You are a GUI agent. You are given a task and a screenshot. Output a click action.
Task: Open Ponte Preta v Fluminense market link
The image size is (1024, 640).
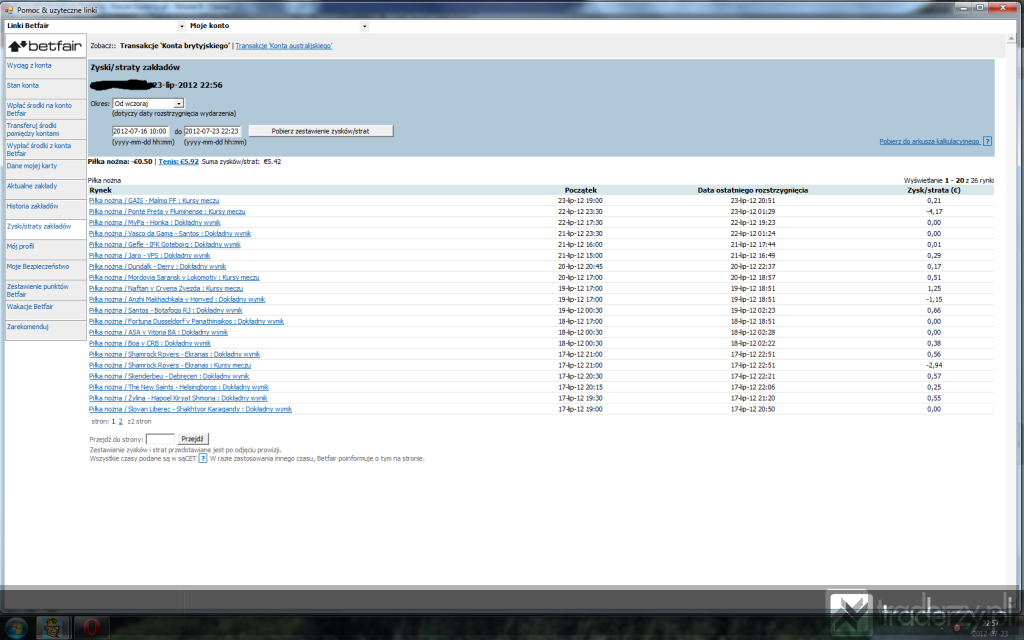[167, 212]
